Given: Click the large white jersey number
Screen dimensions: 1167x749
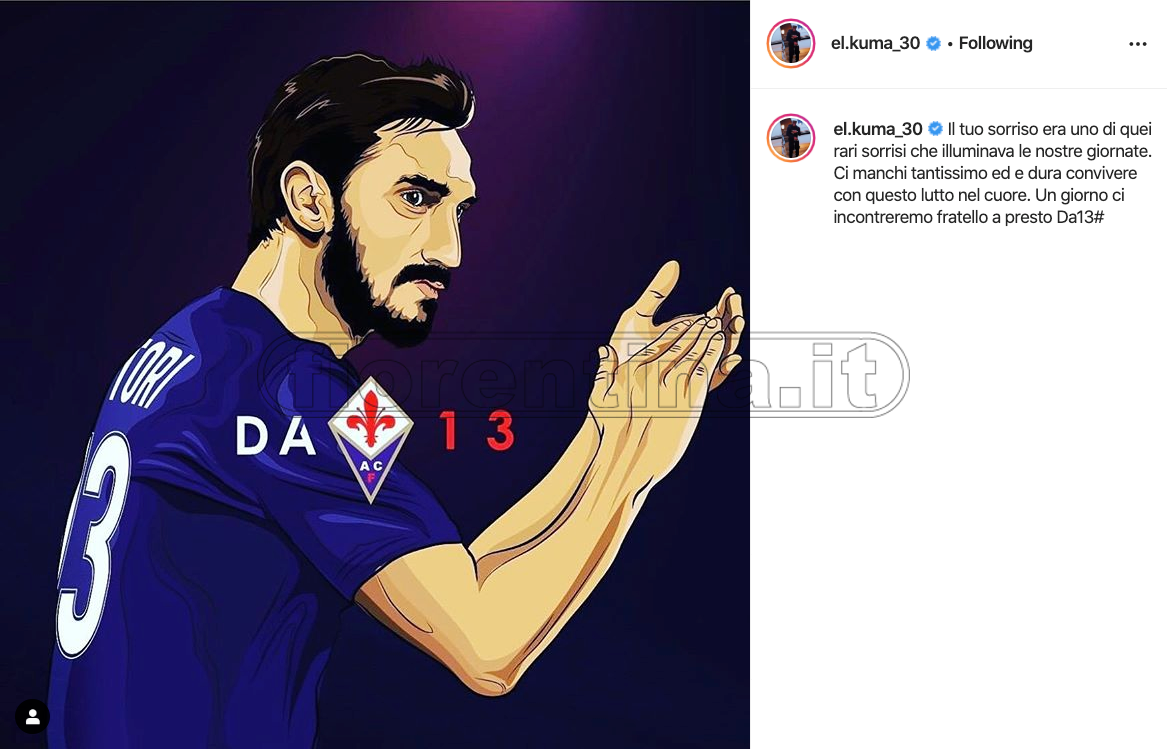Looking at the screenshot, I should pos(93,544).
